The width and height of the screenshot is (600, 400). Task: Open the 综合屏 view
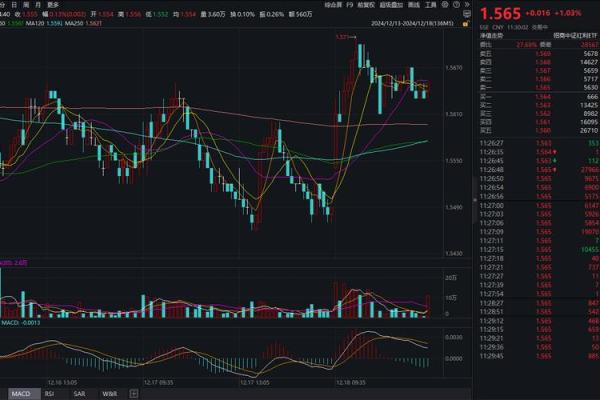click(333, 5)
